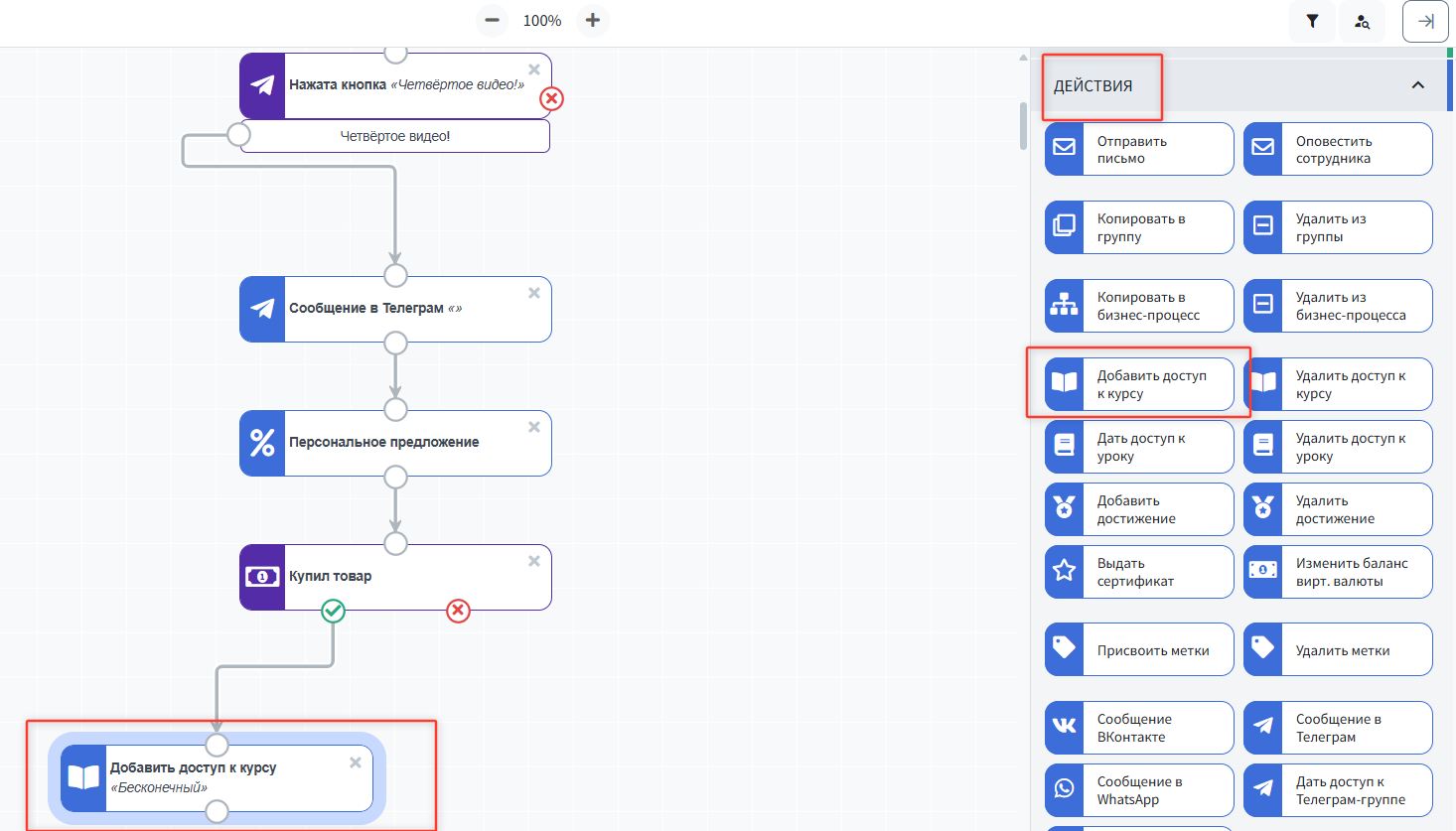The width and height of the screenshot is (1456, 831).
Task: Click the Добавить достижение medal icon
Action: tap(1065, 508)
